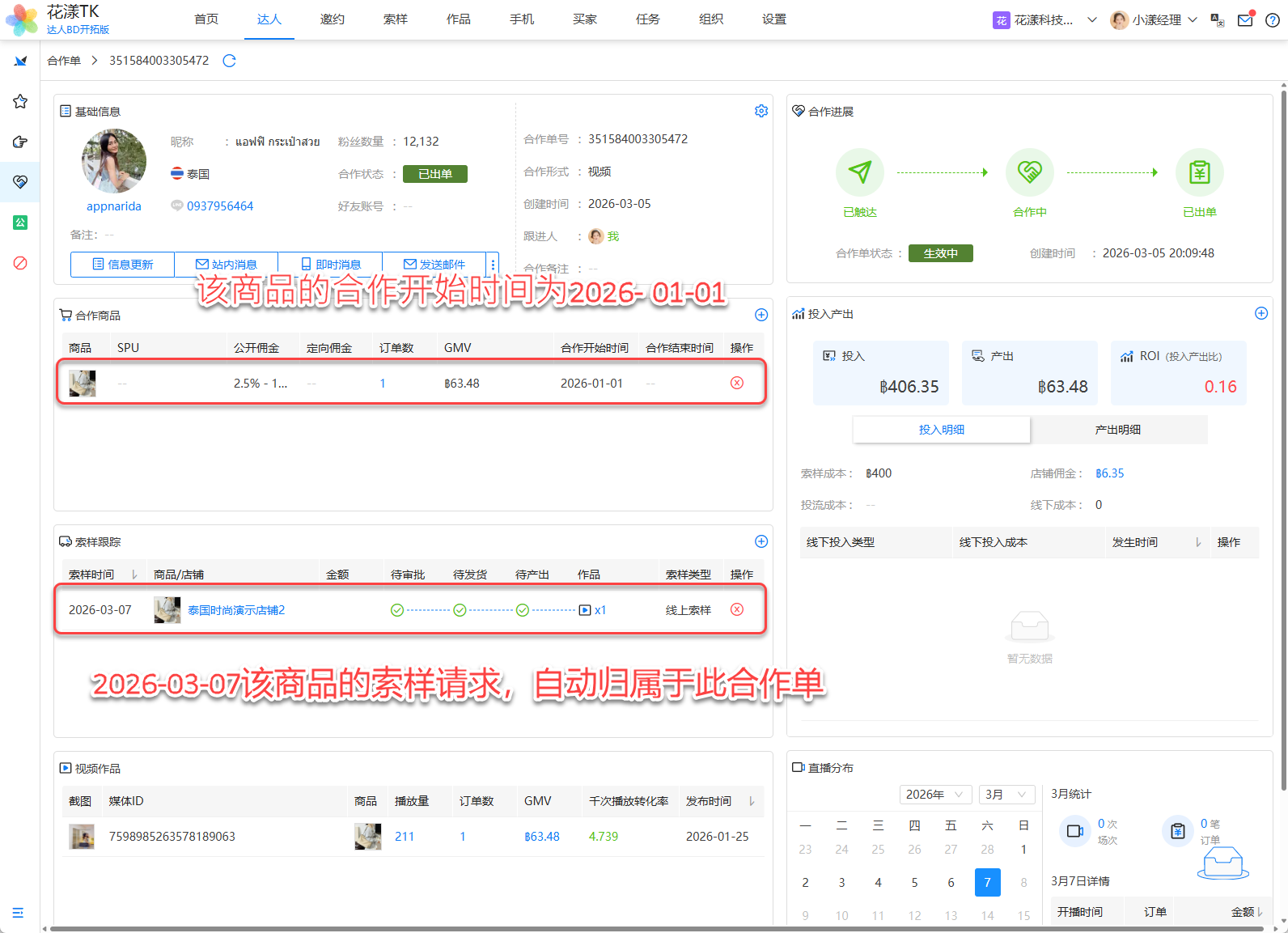Open the 索样 top menu item

tap(395, 19)
